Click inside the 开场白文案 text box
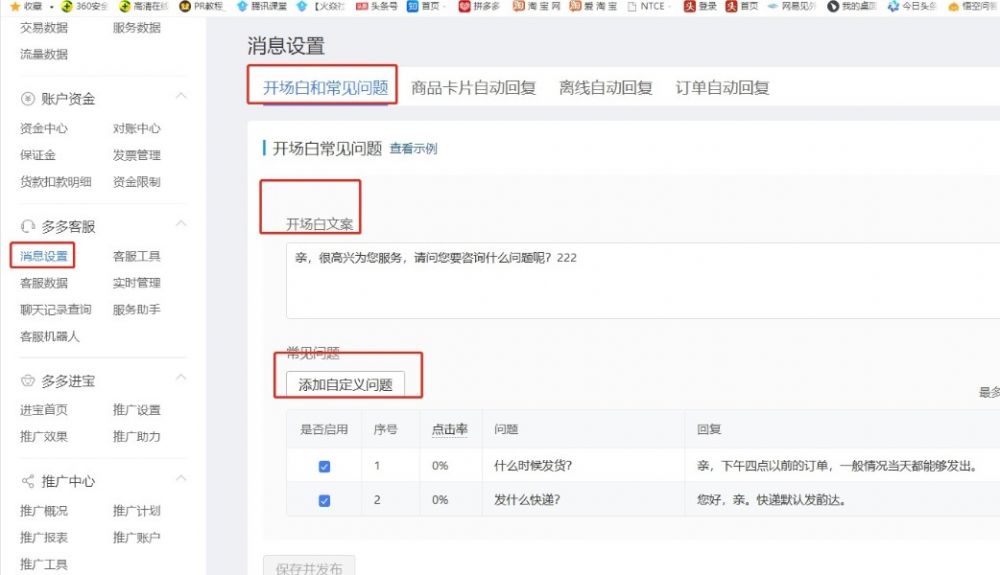The height and width of the screenshot is (575, 1000). point(643,280)
